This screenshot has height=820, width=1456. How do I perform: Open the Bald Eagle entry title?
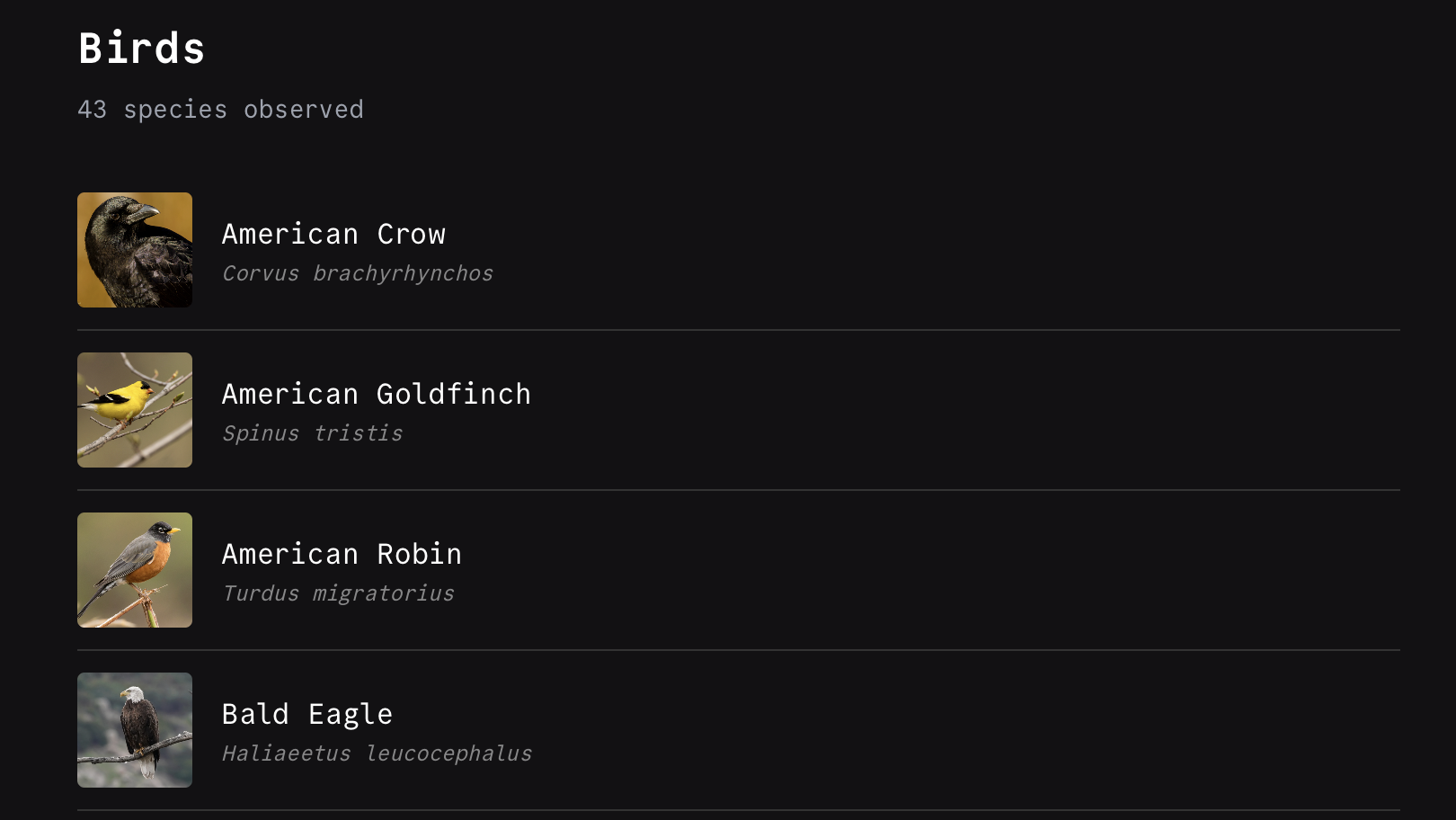[306, 714]
